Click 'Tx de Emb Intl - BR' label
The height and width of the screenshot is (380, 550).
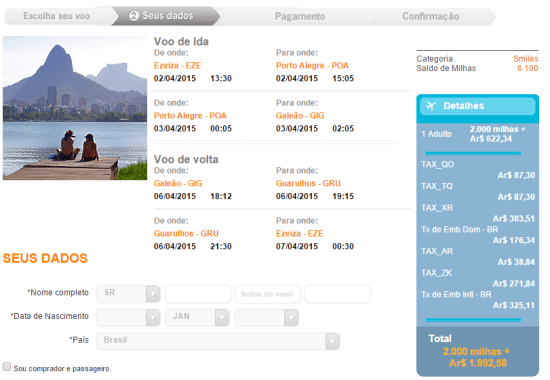coord(456,295)
